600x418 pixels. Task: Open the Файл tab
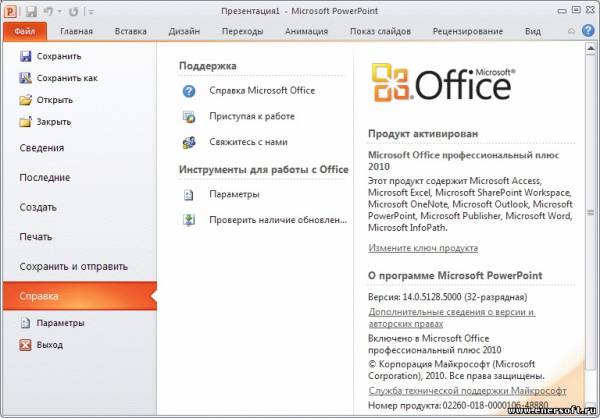tap(25, 31)
